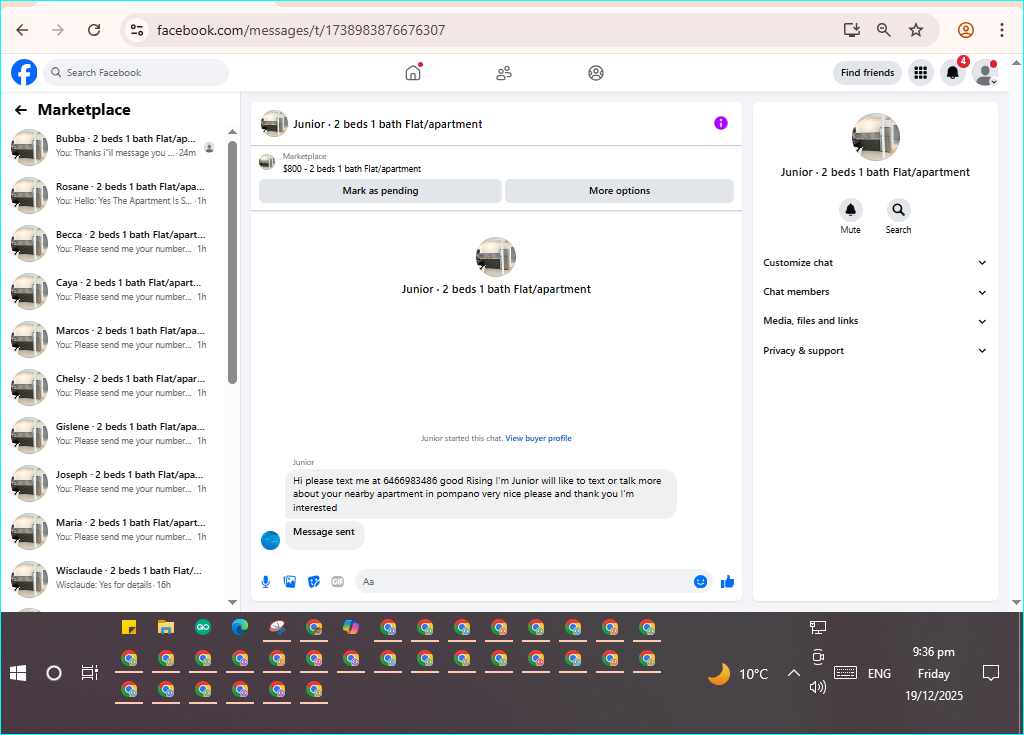Expand Privacy & support section
1024x735 pixels.
[875, 351]
